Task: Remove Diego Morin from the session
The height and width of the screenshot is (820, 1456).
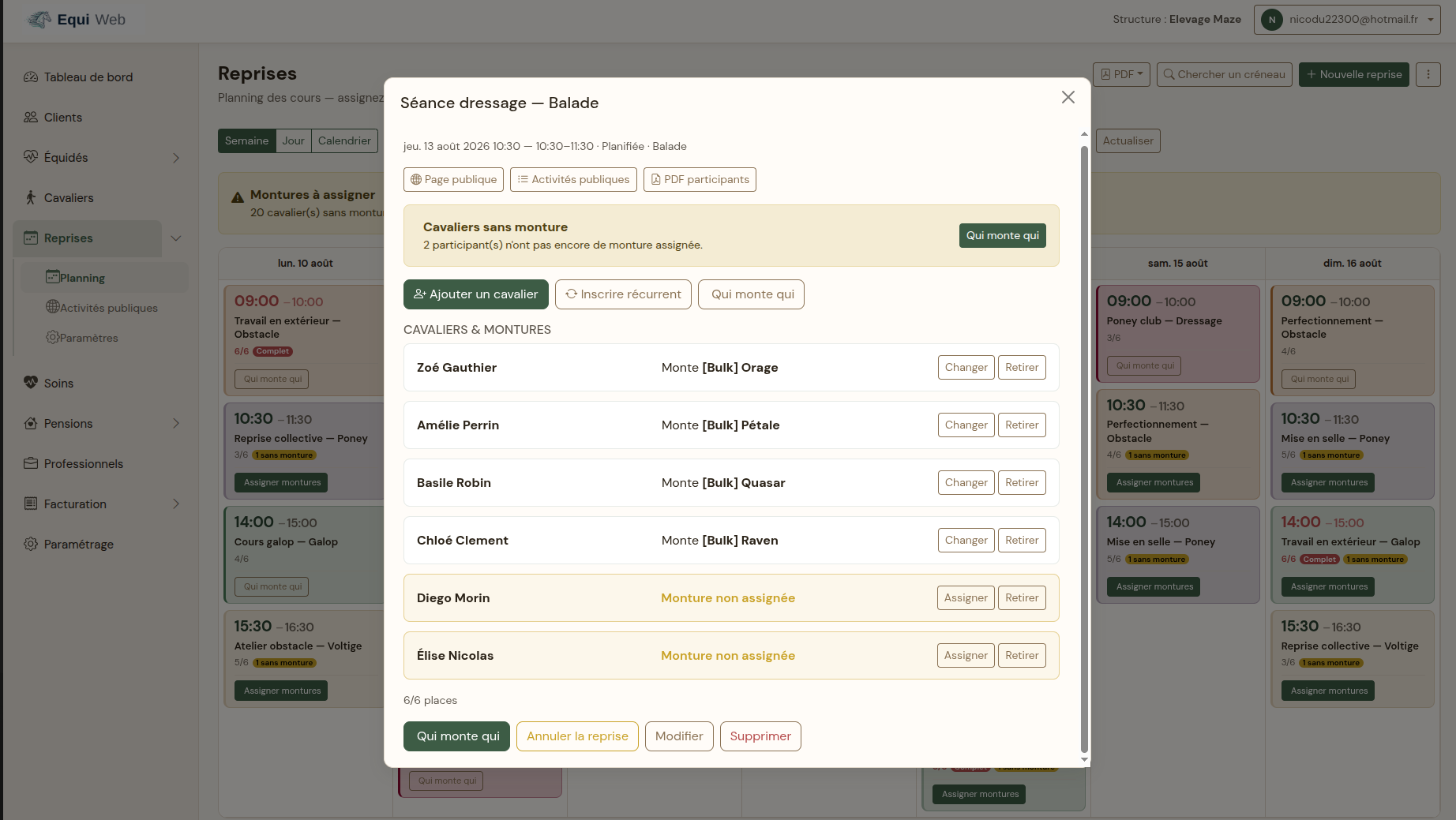Action: pyautogui.click(x=1022, y=597)
